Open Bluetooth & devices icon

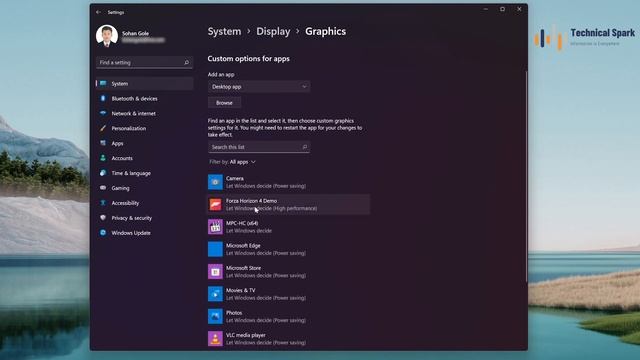click(103, 98)
